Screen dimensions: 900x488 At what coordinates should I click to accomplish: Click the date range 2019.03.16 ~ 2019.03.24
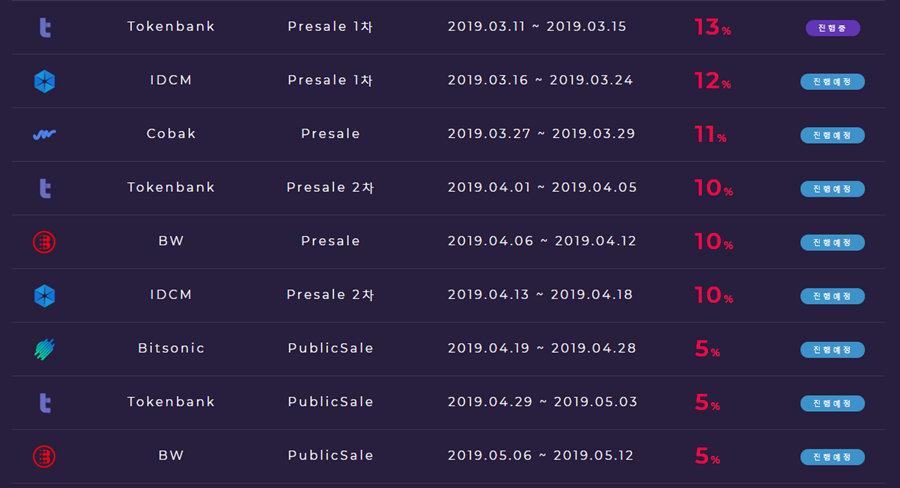click(x=540, y=80)
